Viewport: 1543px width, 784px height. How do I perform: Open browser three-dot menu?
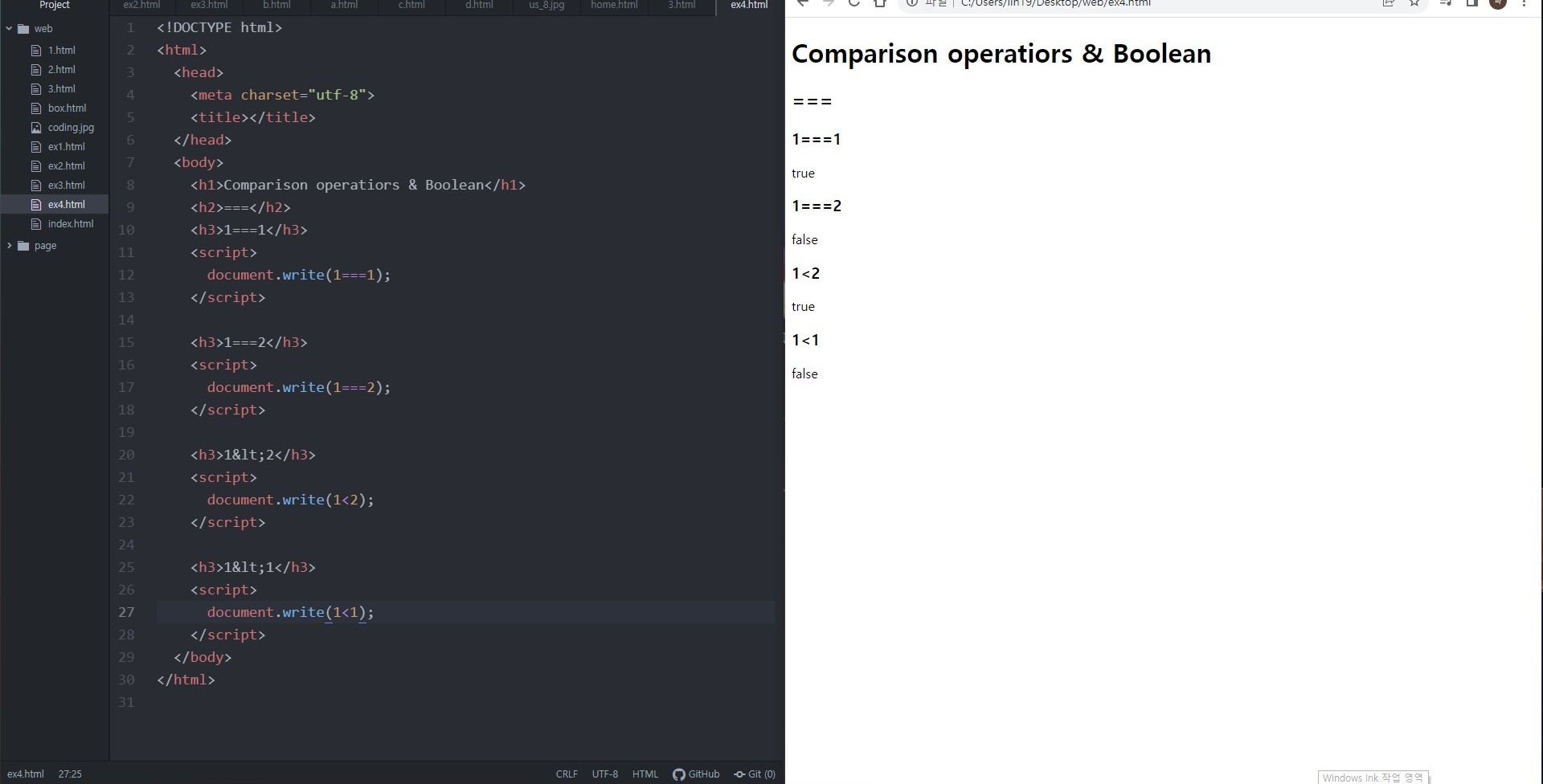click(1524, 3)
